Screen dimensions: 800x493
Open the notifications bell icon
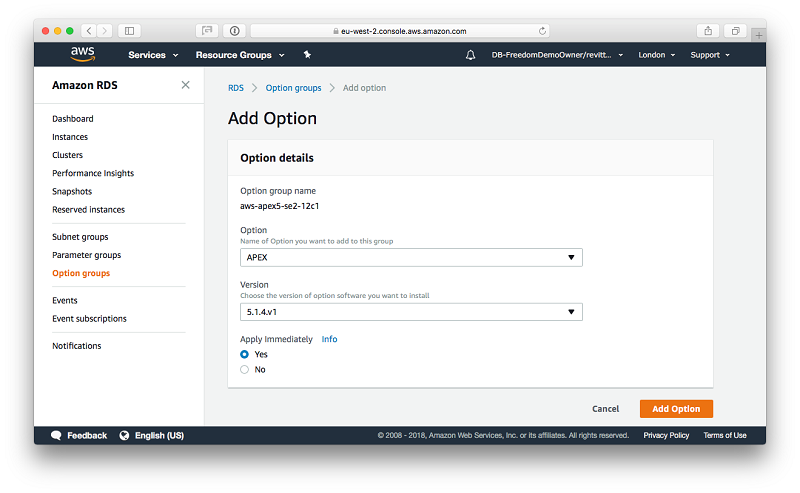coord(470,55)
